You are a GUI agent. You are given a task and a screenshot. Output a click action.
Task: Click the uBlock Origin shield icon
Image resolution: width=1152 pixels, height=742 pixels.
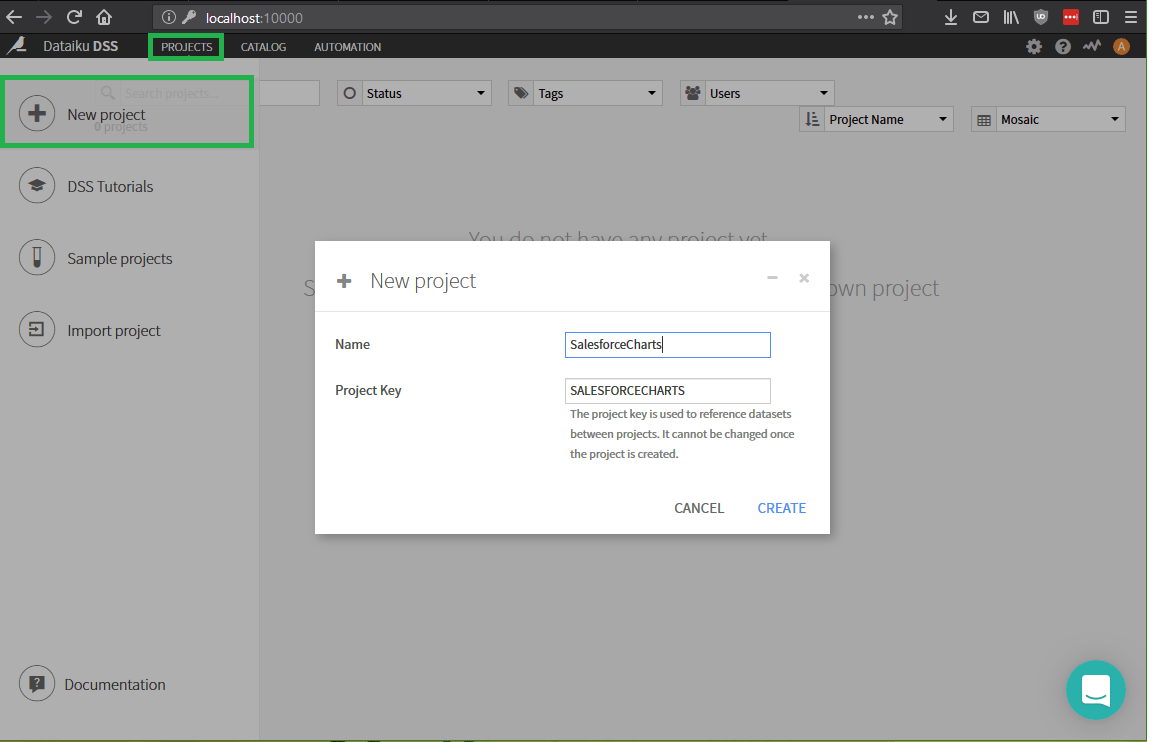[1041, 16]
